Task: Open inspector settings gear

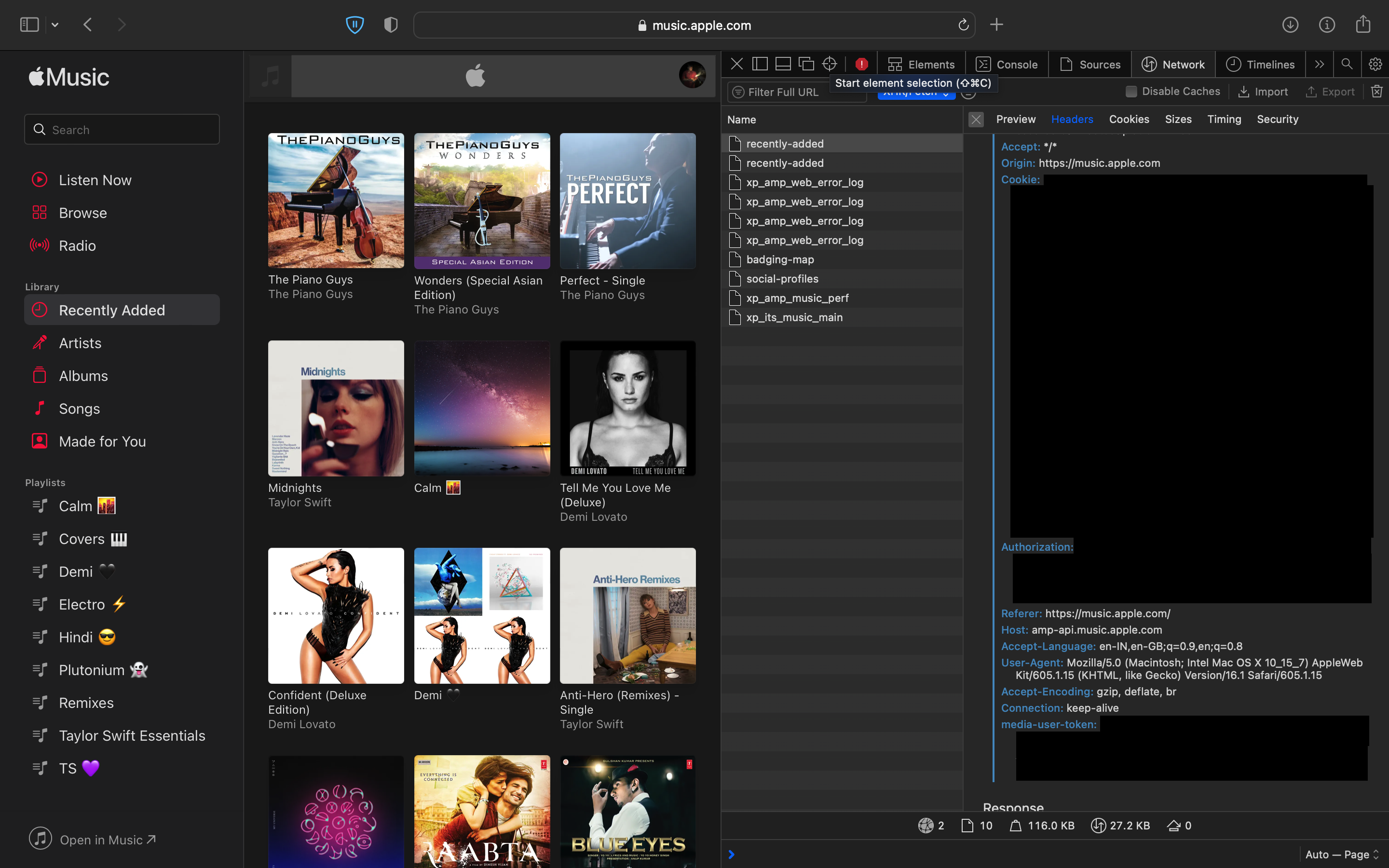Action: (1375, 64)
